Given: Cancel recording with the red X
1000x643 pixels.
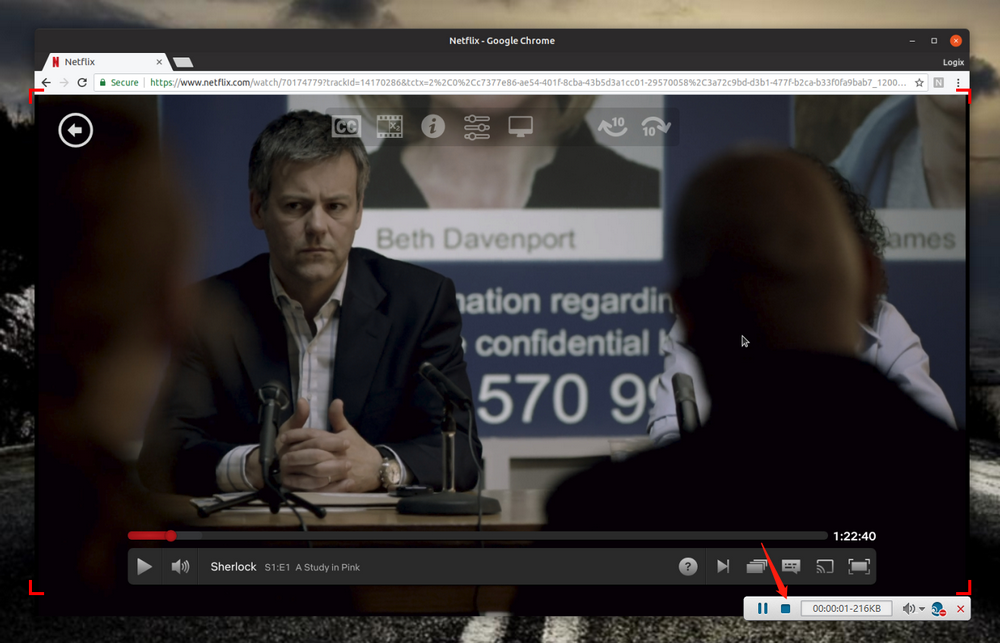Looking at the screenshot, I should tap(960, 609).
